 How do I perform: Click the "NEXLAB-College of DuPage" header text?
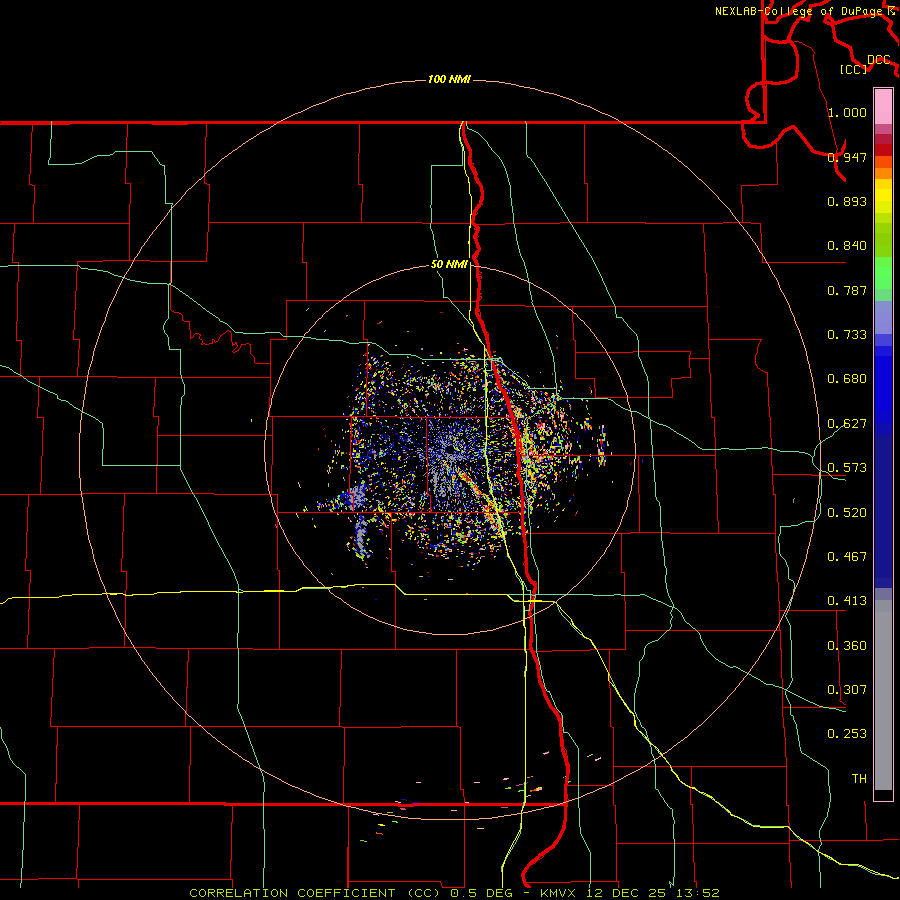click(x=799, y=11)
